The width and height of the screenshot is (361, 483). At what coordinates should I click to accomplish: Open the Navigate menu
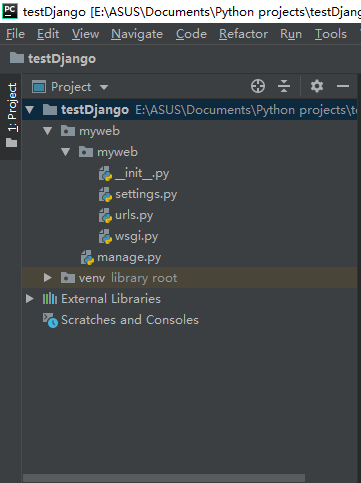click(x=137, y=34)
